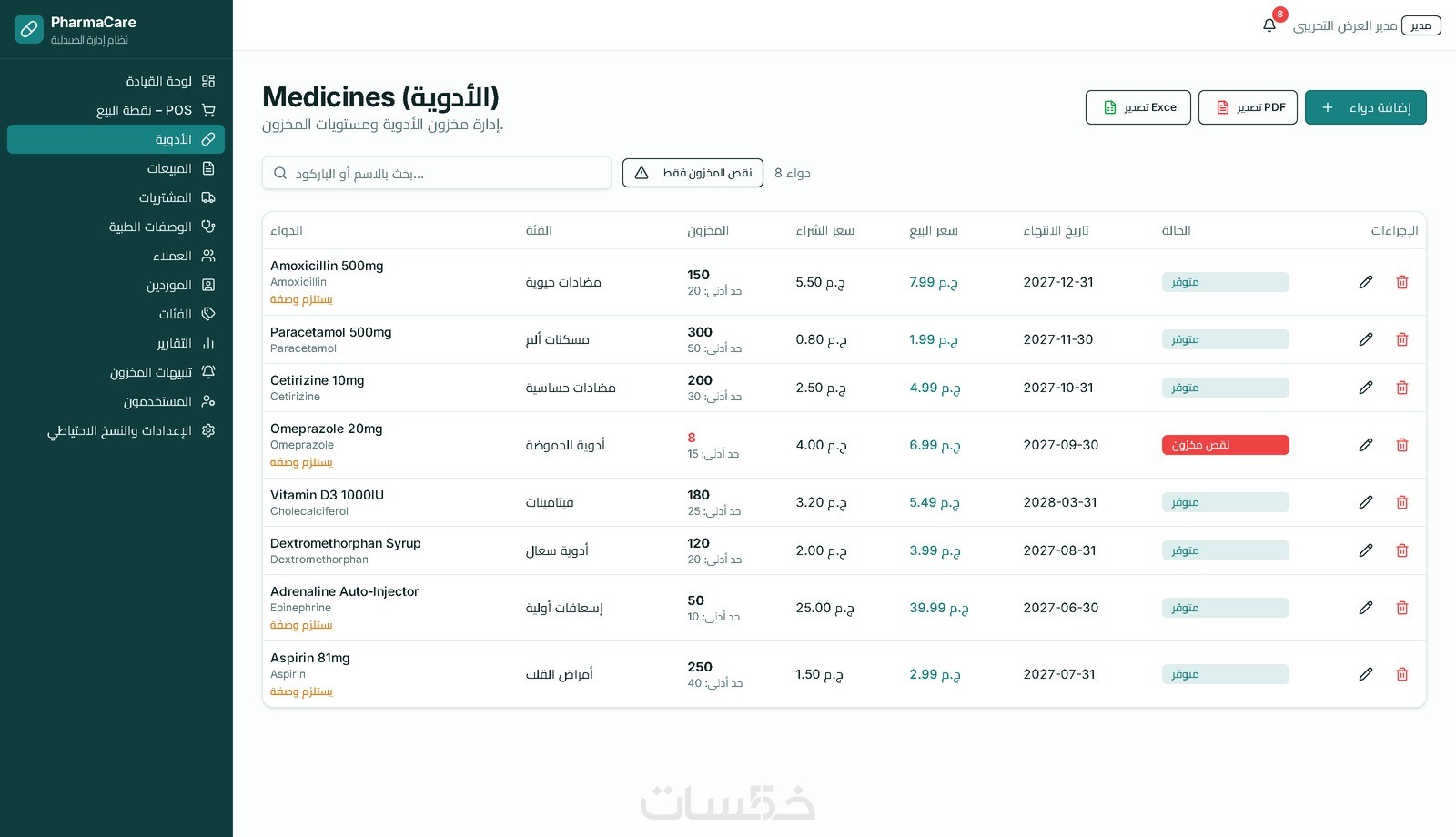This screenshot has width=1456, height=837.
Task: Edit the Vitamin D3 1000IU row
Action: tap(1366, 502)
